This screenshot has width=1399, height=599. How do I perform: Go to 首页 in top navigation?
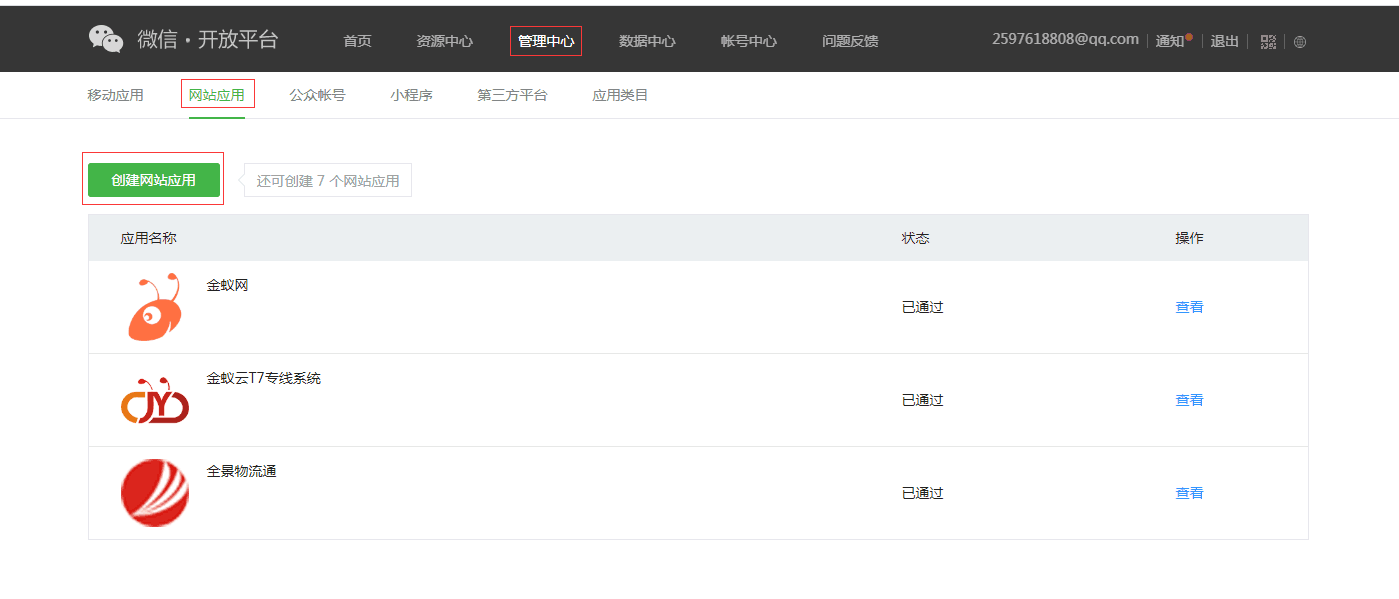click(357, 41)
